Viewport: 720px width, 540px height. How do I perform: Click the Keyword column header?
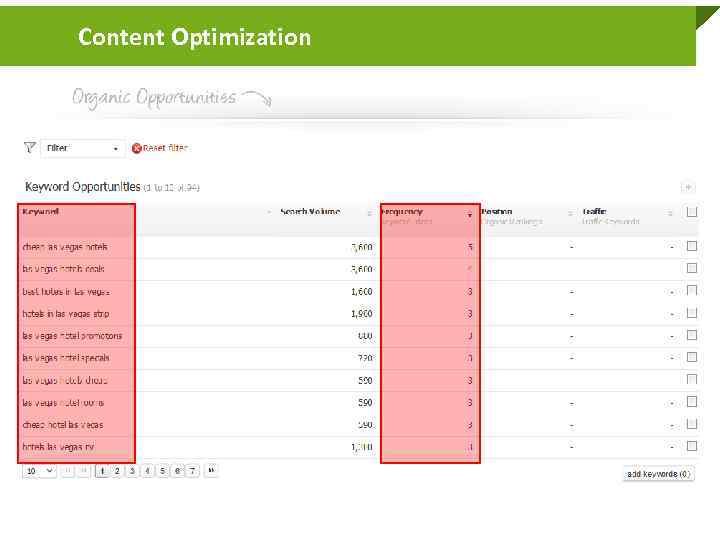(x=40, y=212)
